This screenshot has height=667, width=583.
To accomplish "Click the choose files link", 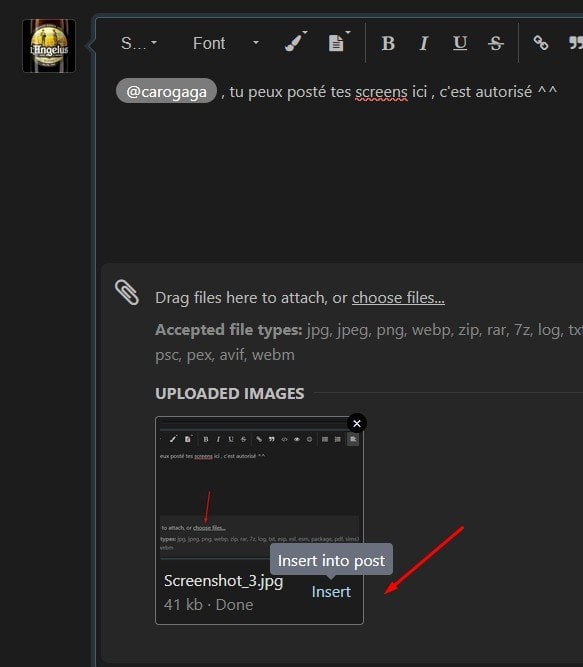I will click(x=398, y=298).
